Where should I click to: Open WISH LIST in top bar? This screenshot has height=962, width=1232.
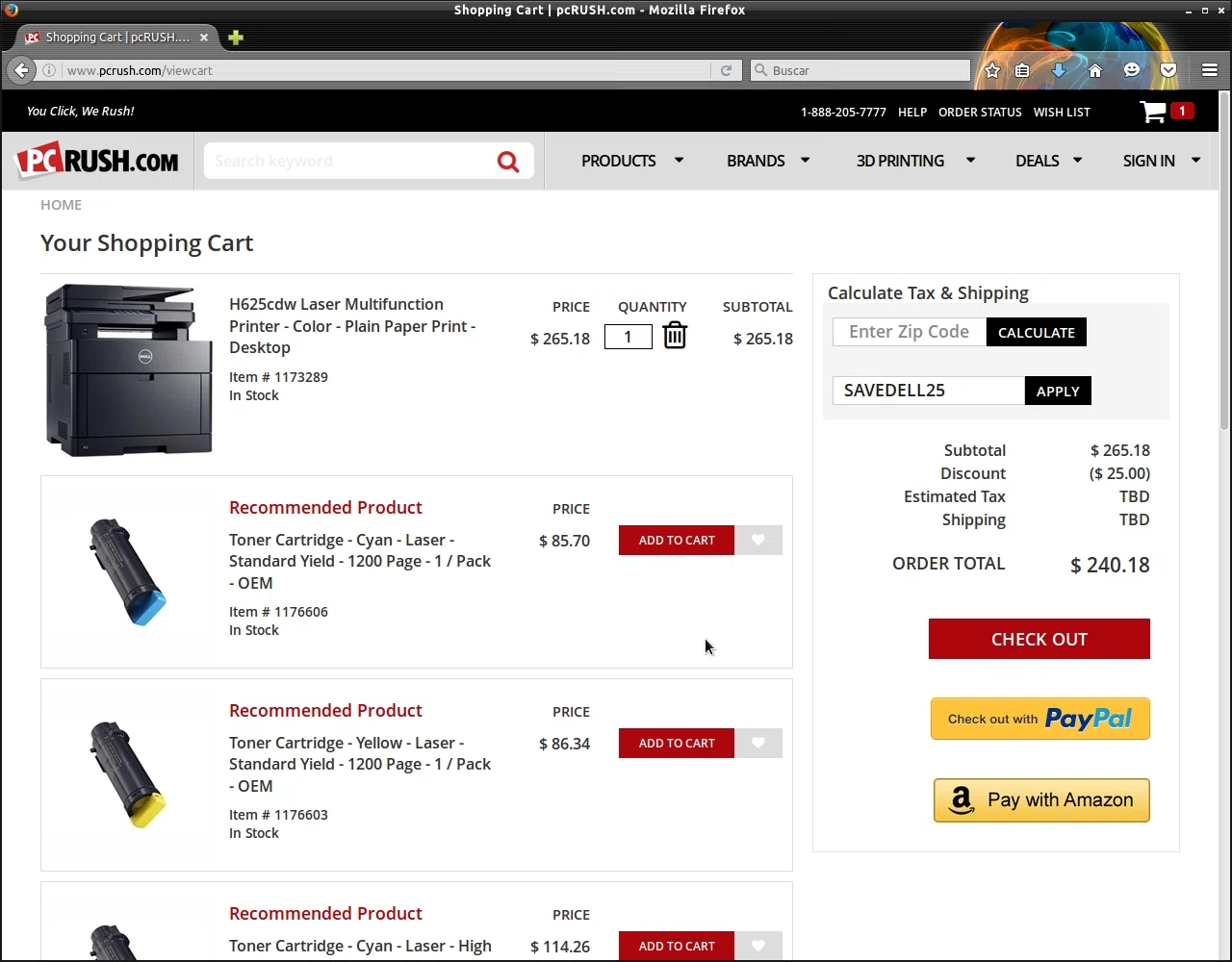[x=1062, y=112]
